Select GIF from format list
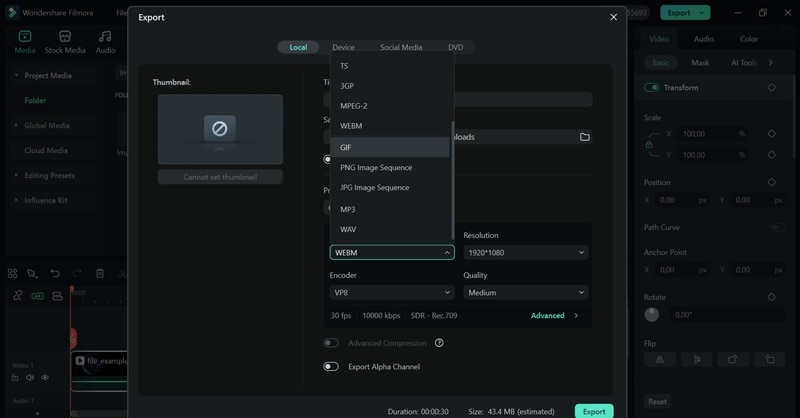800x418 pixels. [390, 147]
